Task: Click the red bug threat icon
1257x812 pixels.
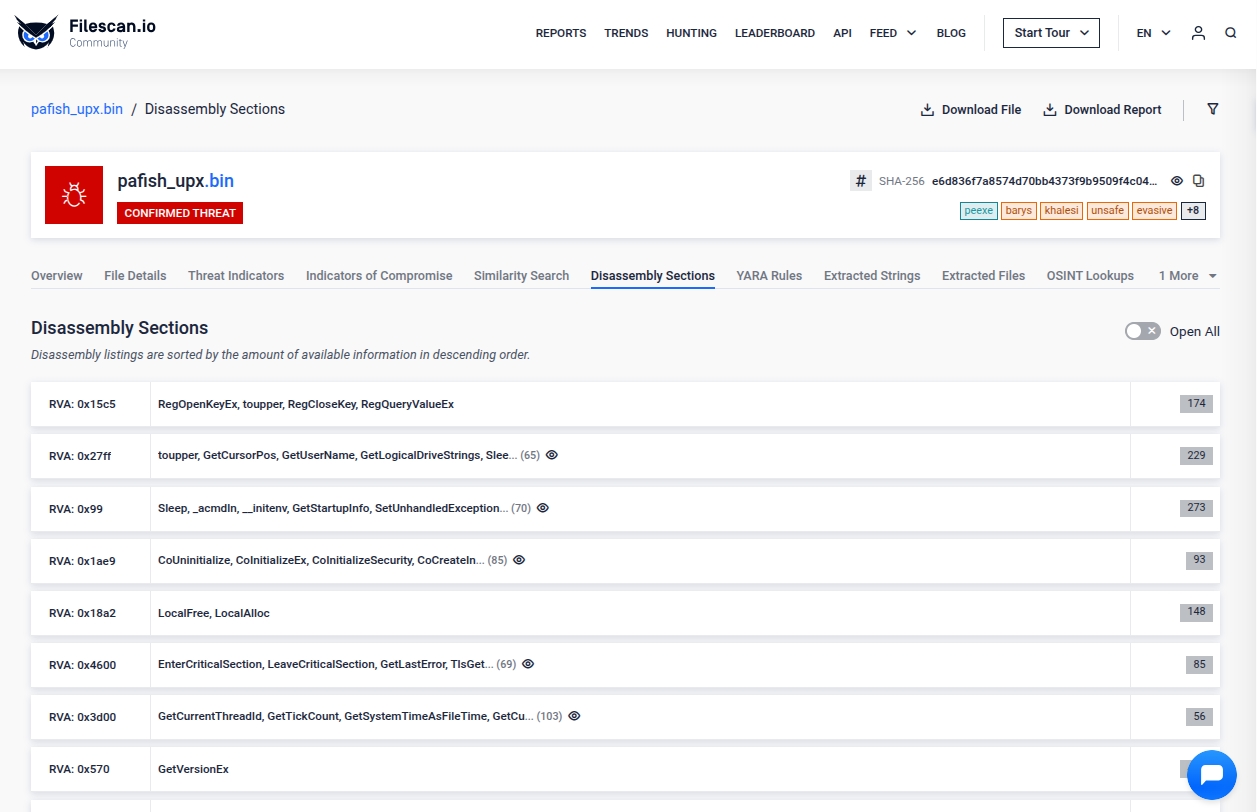Action: (x=74, y=195)
